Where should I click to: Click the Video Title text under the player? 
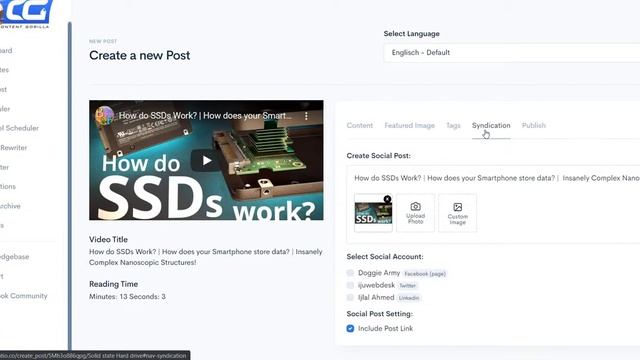tap(205, 257)
